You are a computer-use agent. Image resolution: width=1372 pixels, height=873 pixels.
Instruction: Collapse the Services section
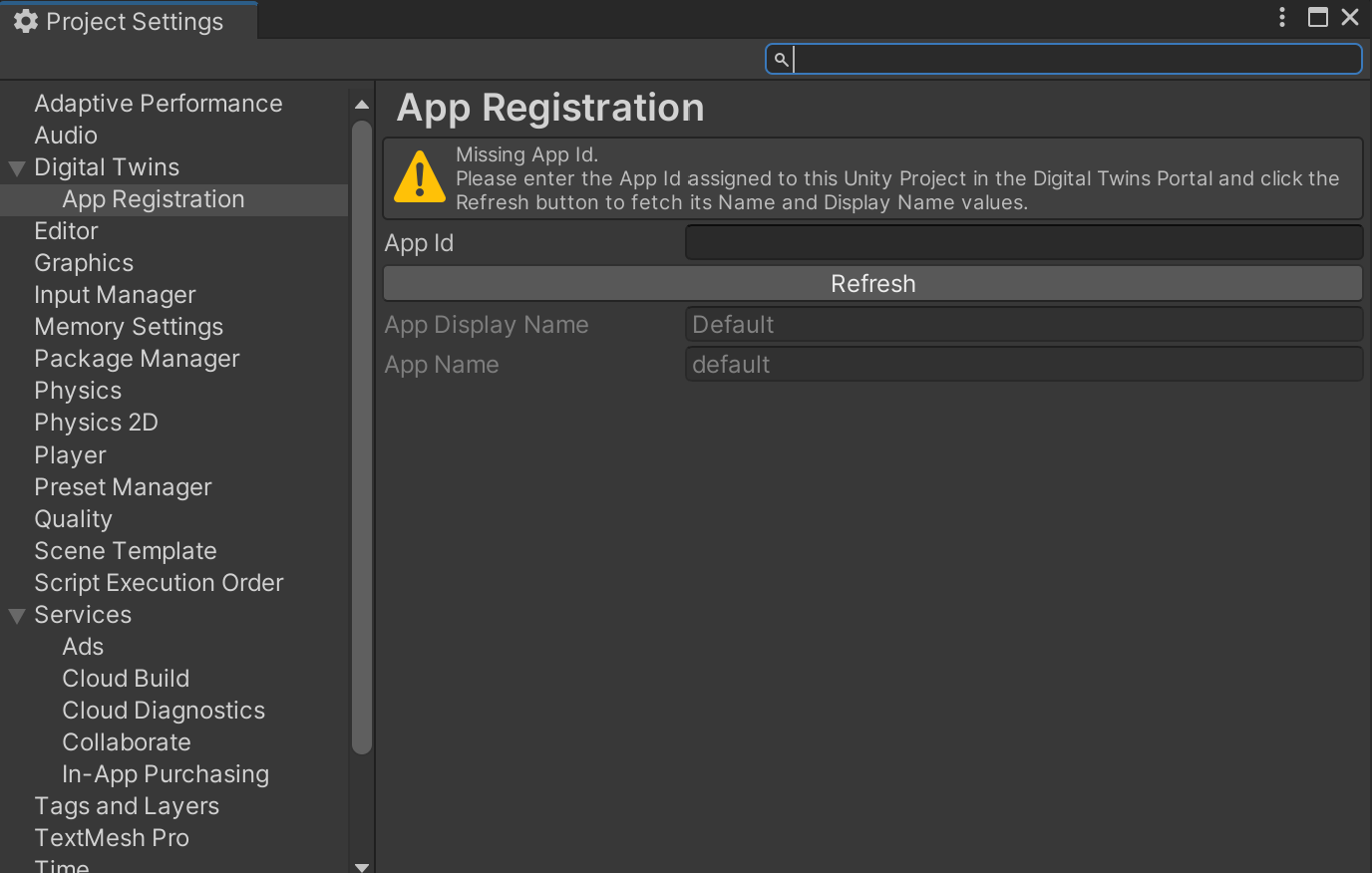(16, 615)
